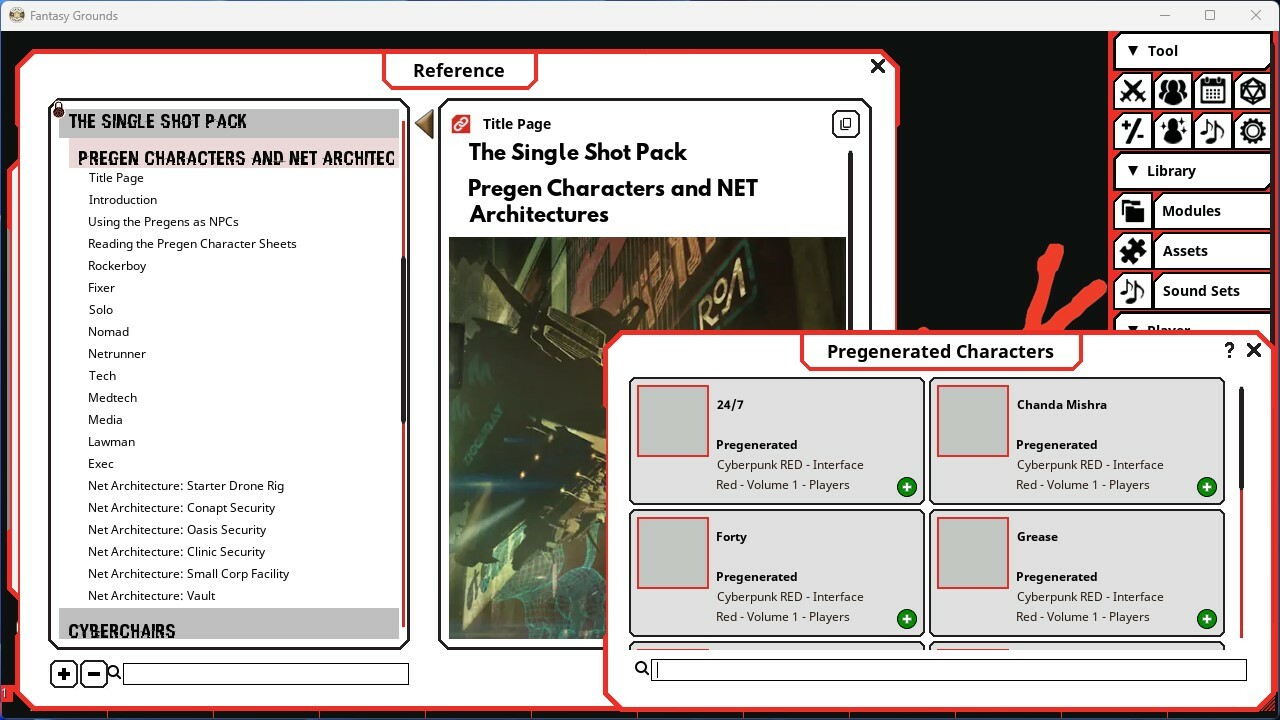Click the copy icon in the Title Page panel

point(845,123)
